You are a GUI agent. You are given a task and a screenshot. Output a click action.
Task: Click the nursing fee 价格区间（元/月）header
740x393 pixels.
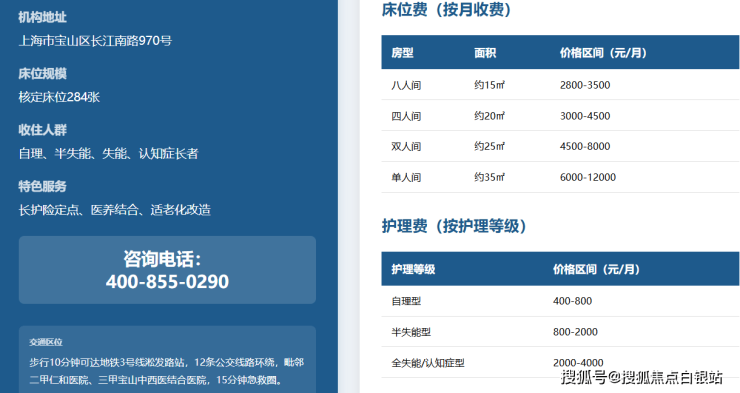597,269
